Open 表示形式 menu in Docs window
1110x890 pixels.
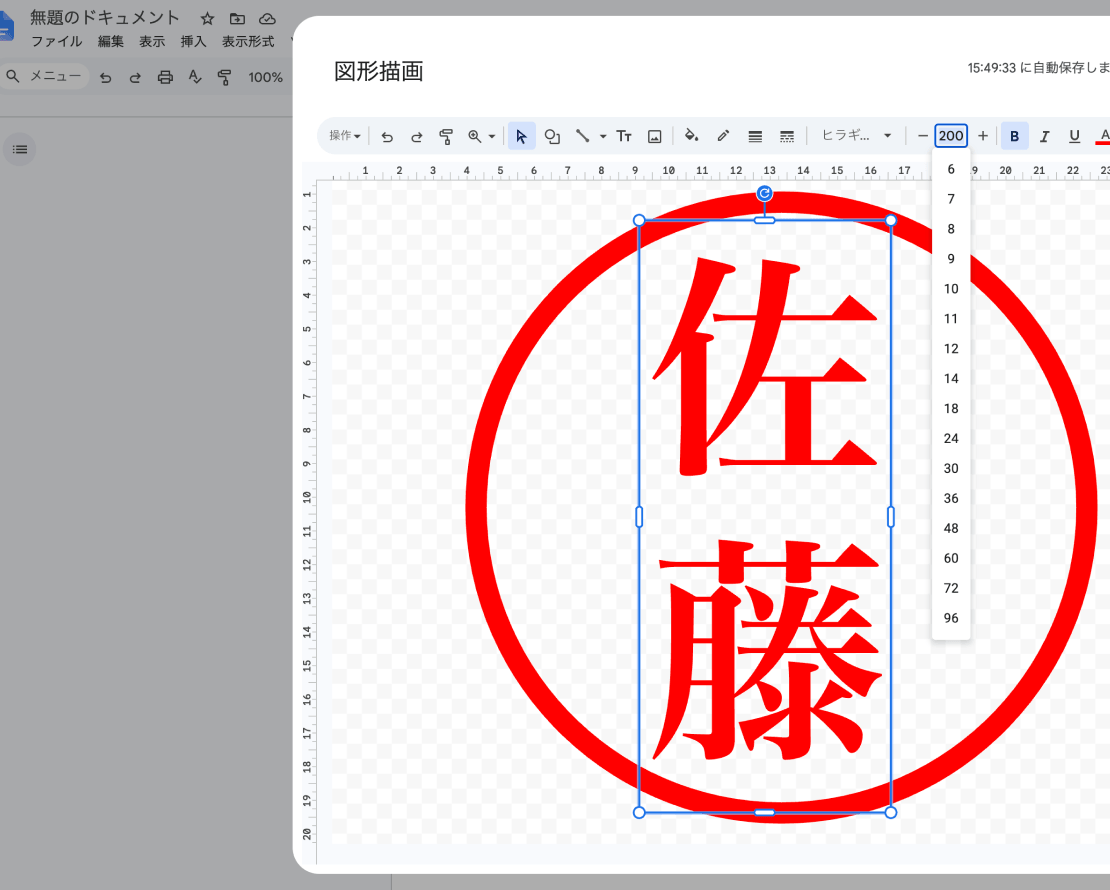click(248, 41)
